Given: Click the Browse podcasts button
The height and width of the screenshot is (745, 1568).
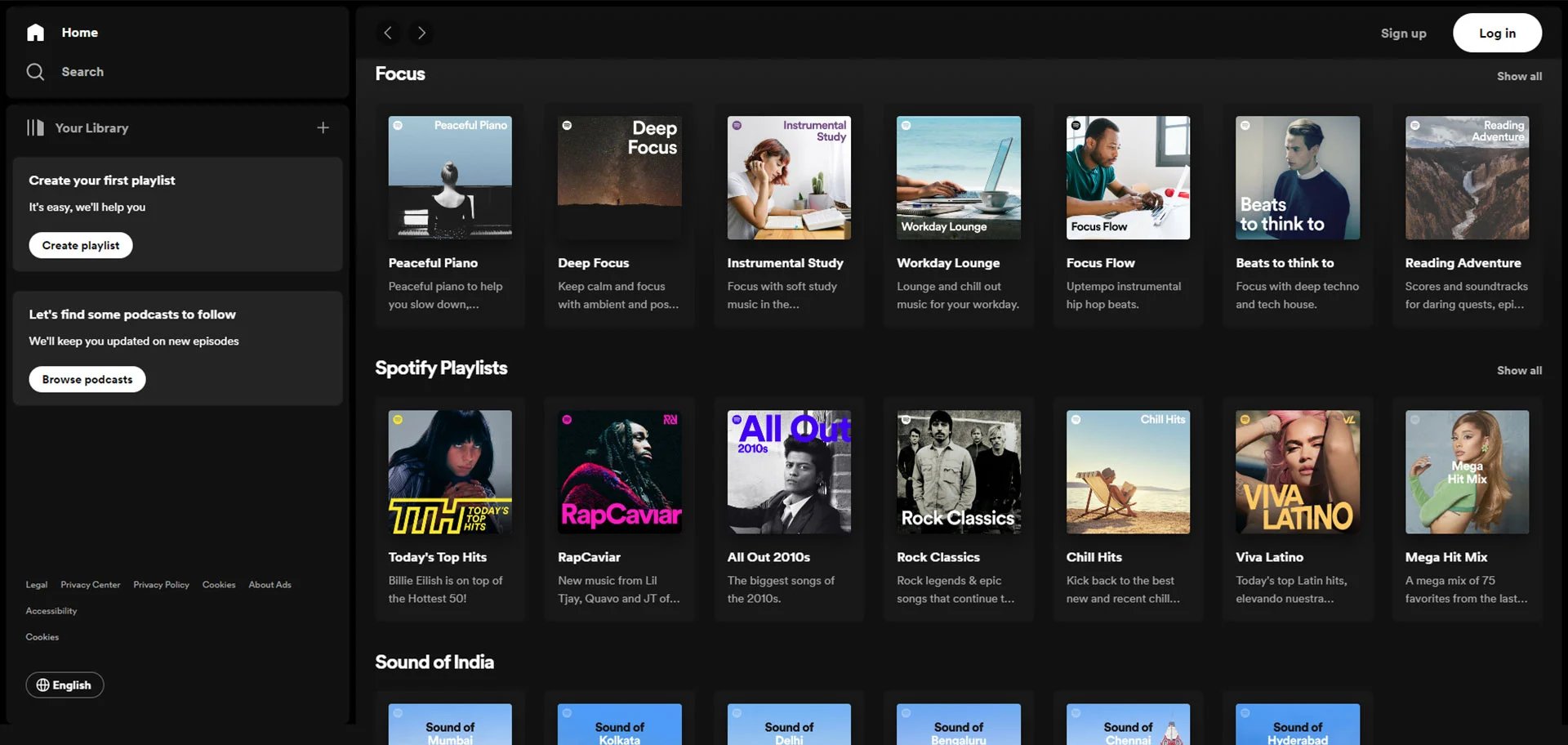Looking at the screenshot, I should pos(87,379).
